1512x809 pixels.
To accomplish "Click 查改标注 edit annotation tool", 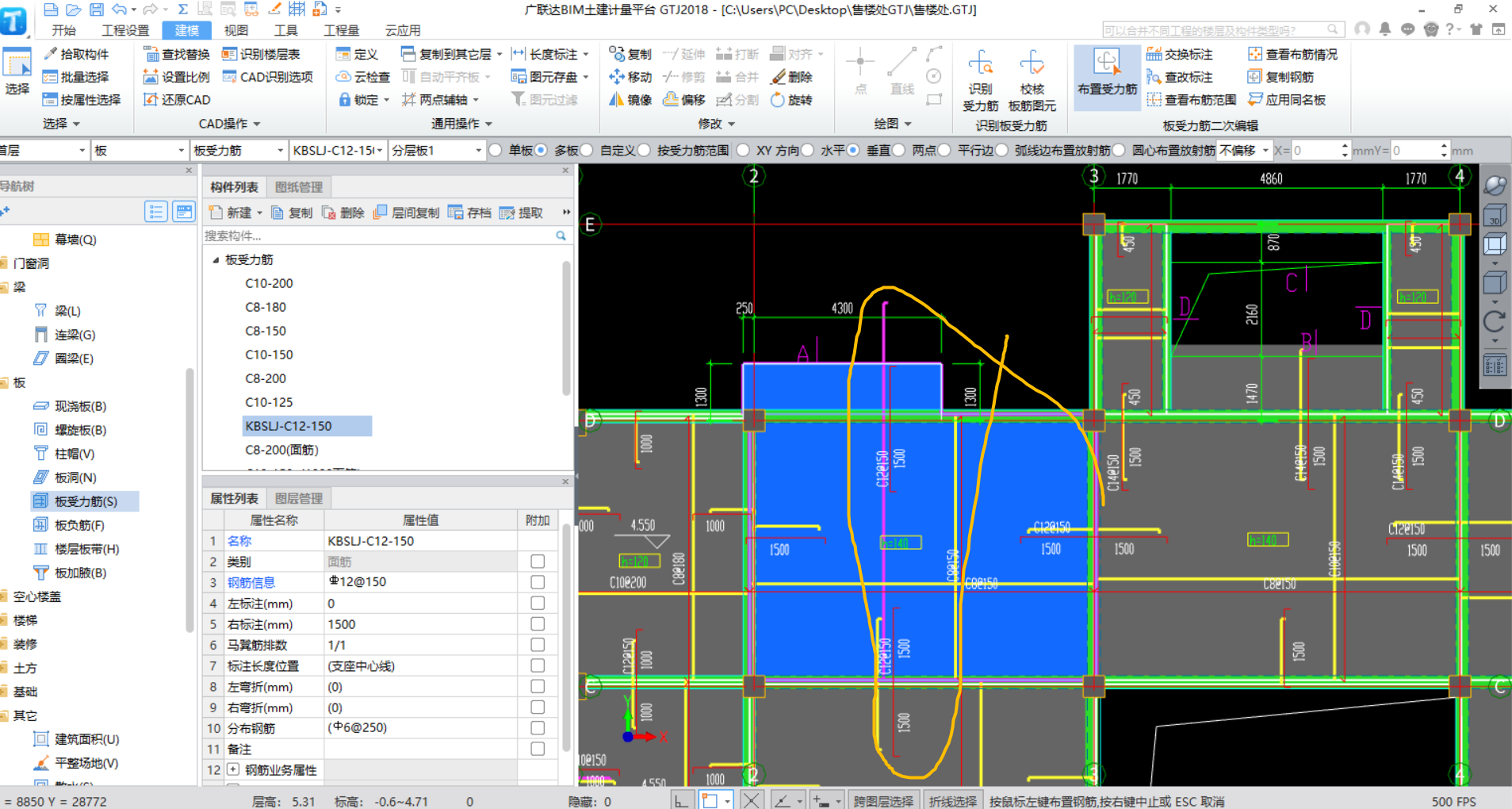I will 1180,77.
